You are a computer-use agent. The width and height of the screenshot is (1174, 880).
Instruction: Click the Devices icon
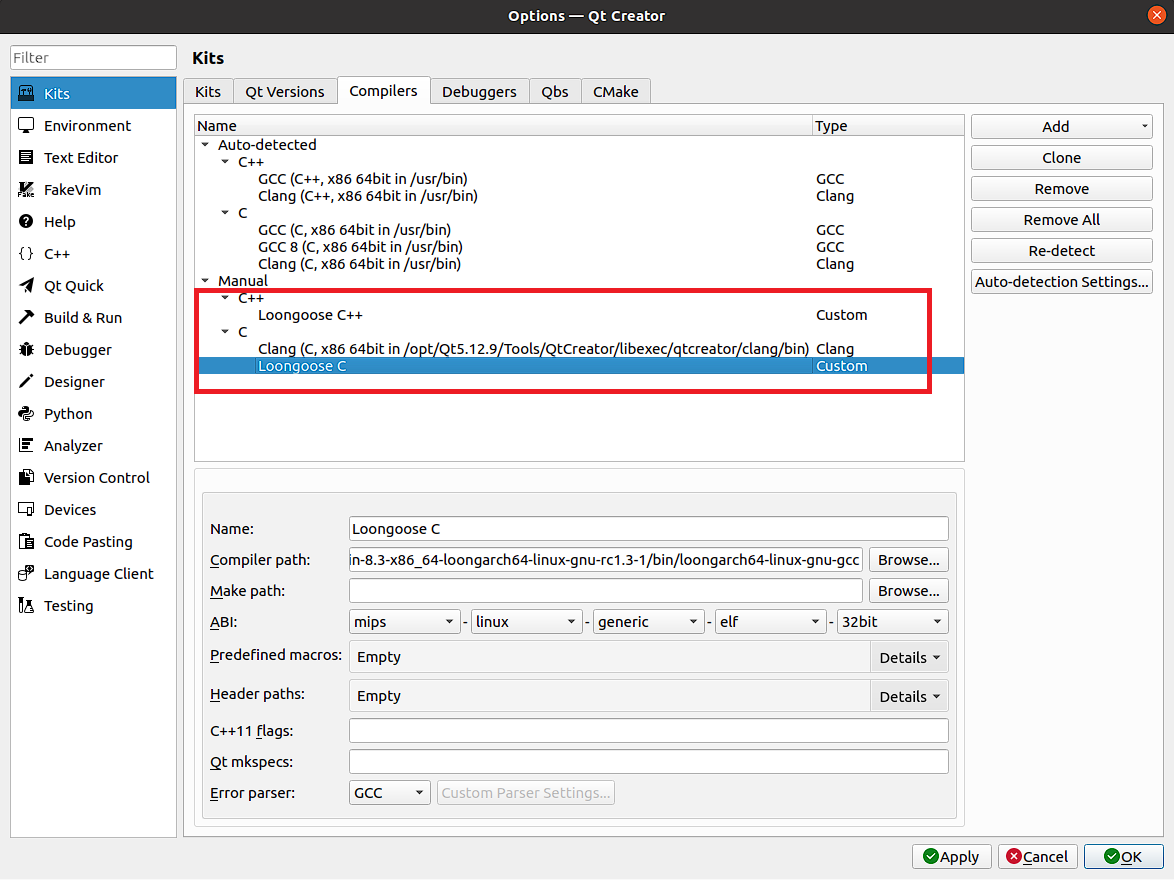[26, 509]
